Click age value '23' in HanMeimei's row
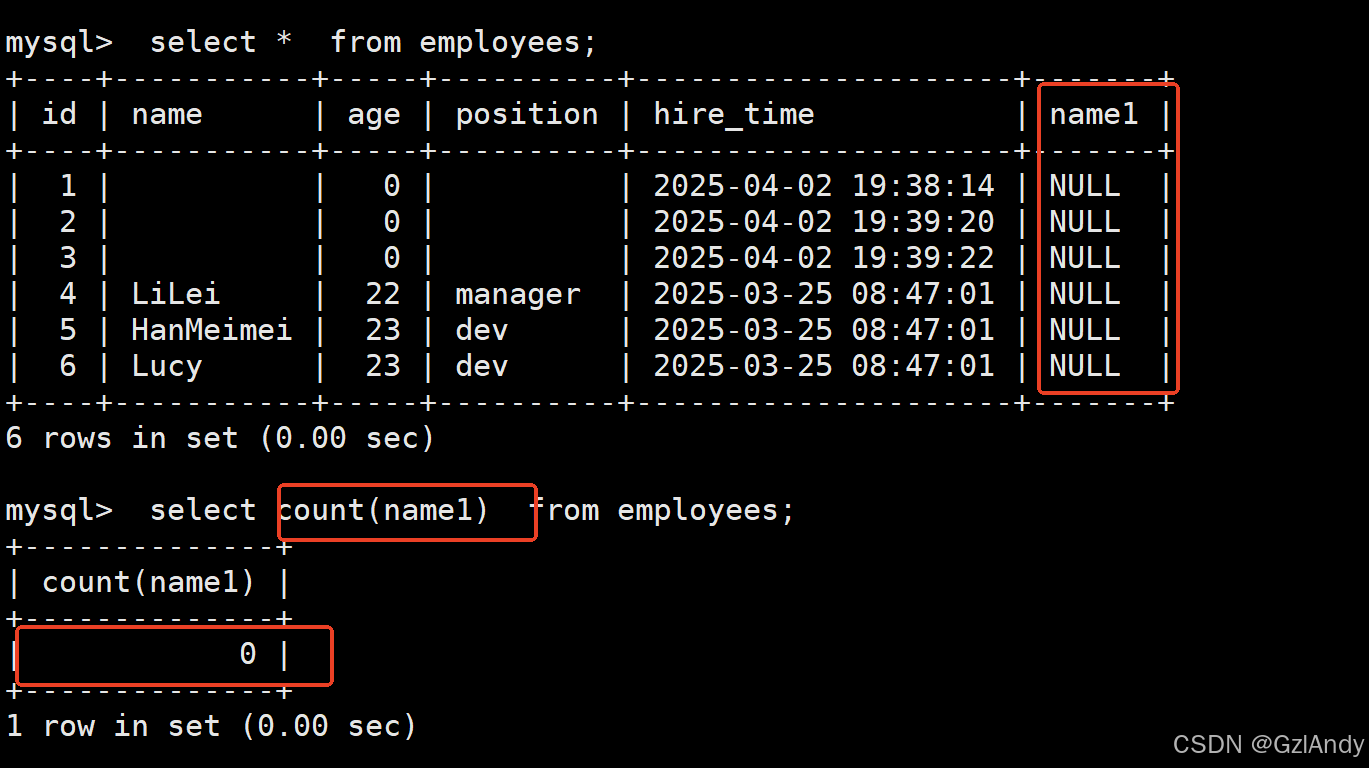Screen dimensions: 1369x768 click(383, 330)
